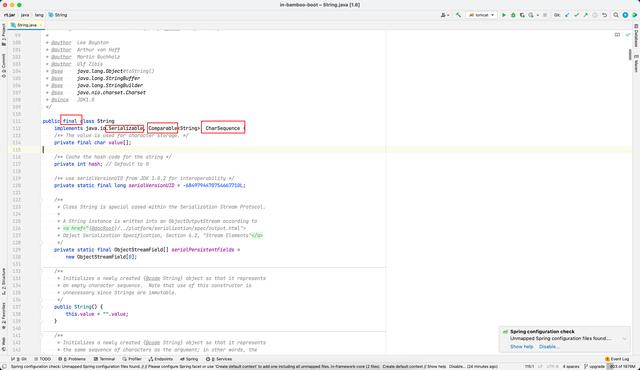Click the java breadcrumb in navigation bar
This screenshot has height=370, width=640.
click(x=25, y=15)
